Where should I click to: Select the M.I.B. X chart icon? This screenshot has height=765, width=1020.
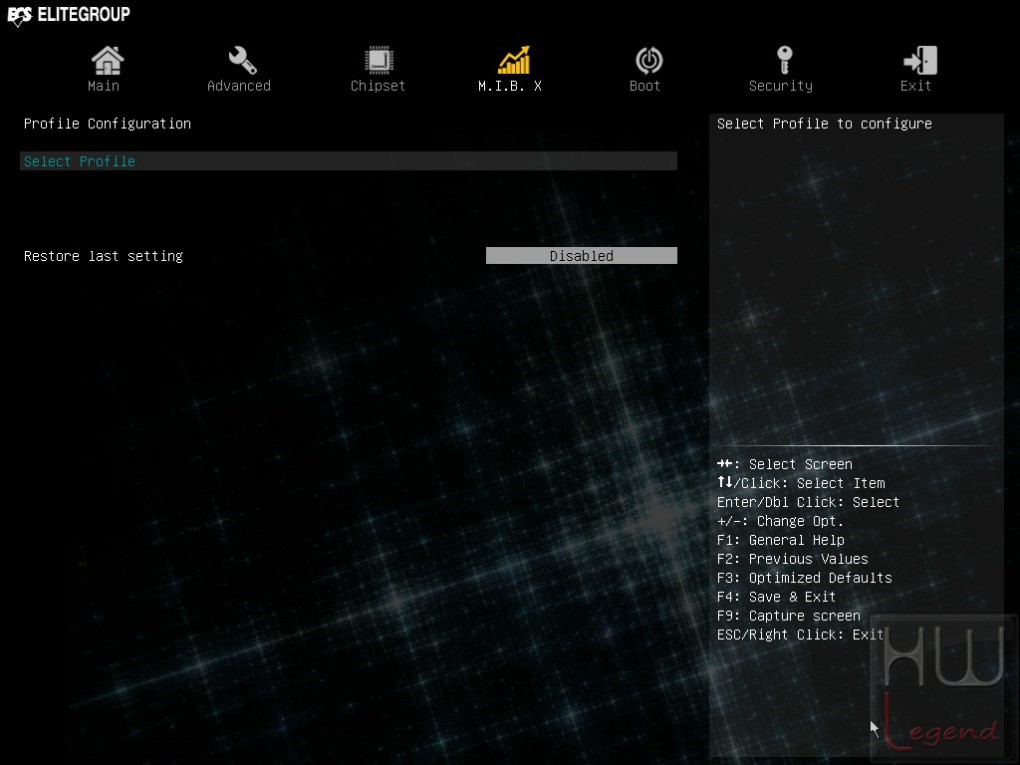click(x=513, y=60)
